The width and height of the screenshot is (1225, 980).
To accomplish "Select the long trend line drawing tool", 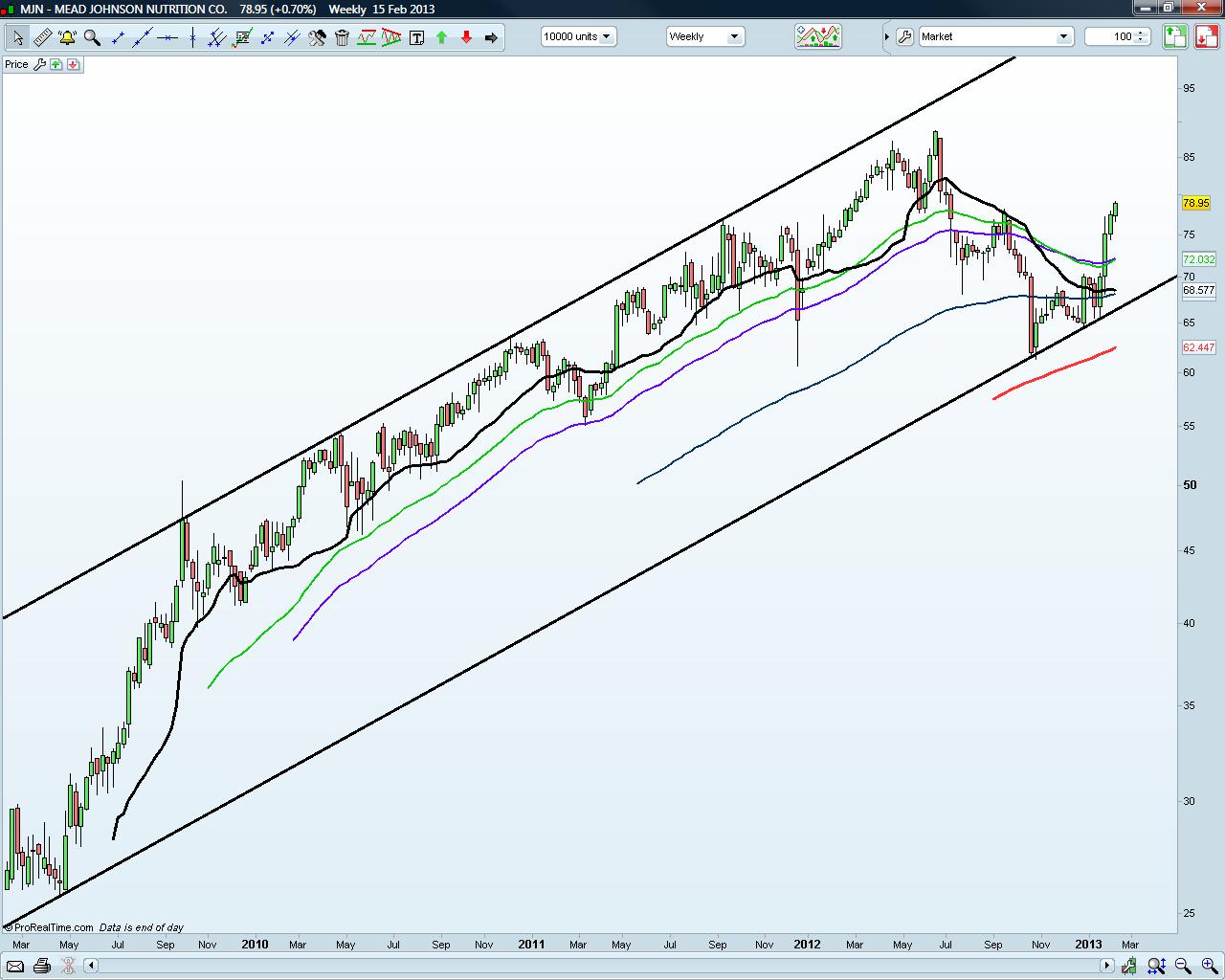I will [143, 37].
